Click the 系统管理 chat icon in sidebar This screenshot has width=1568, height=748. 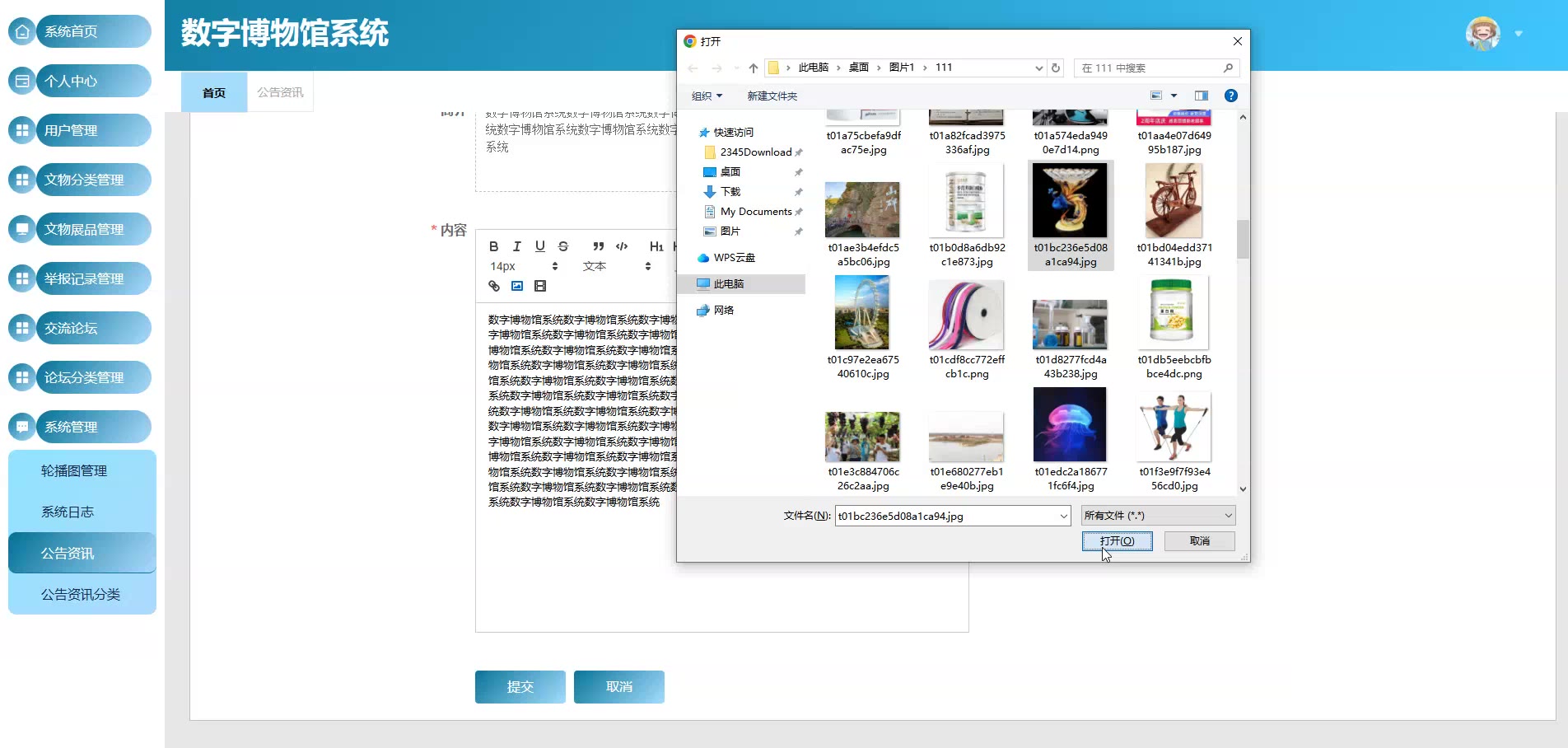click(x=22, y=427)
